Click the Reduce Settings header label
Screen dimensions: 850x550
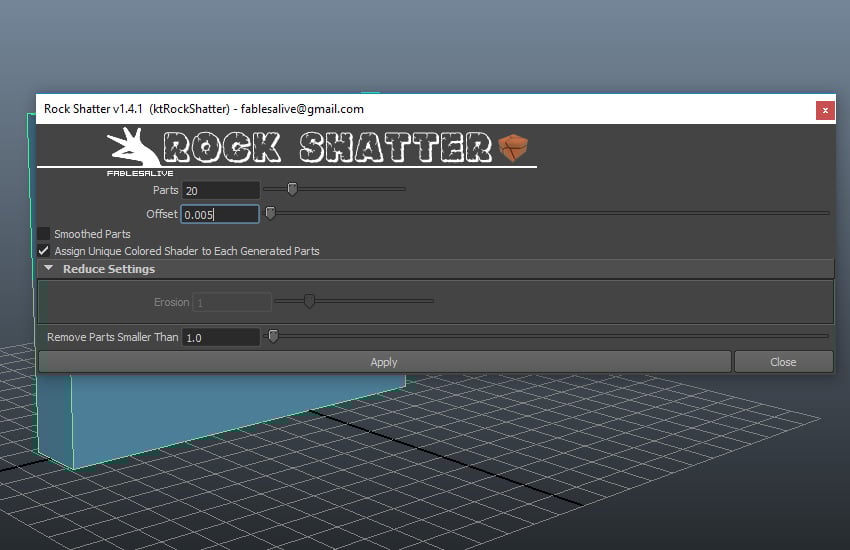tap(109, 269)
